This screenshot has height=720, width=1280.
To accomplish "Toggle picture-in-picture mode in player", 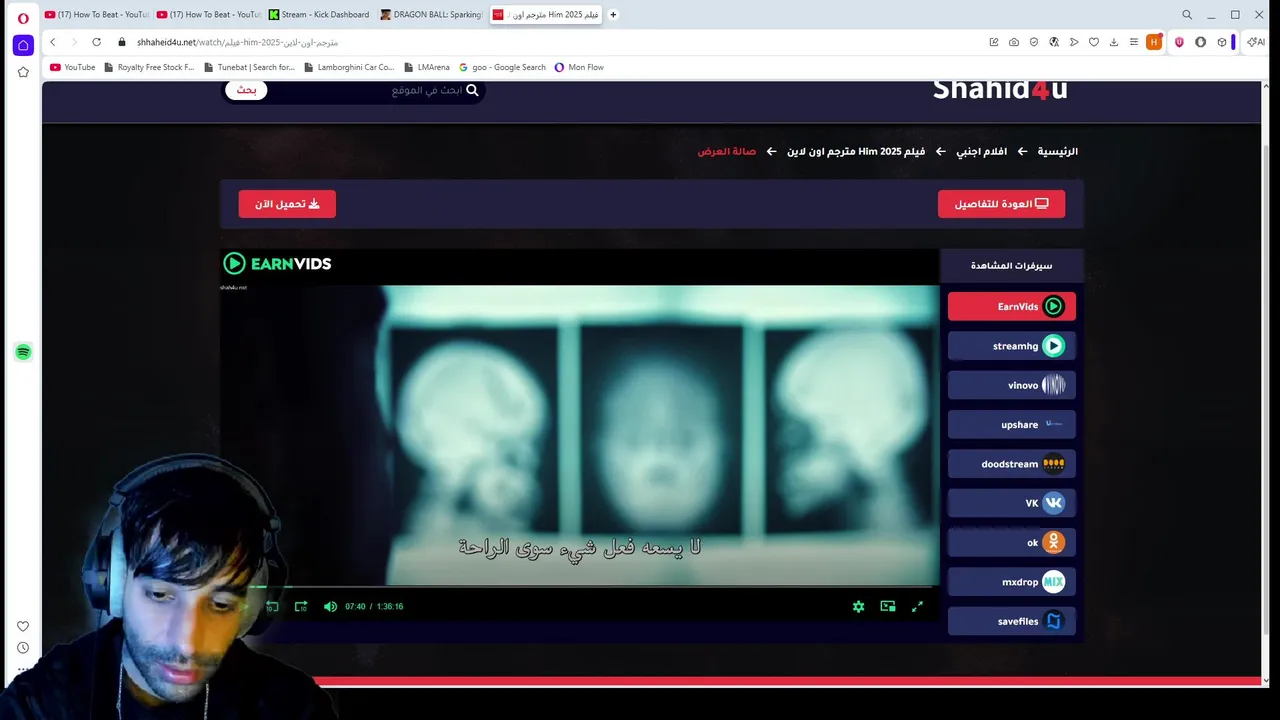I will 888,606.
